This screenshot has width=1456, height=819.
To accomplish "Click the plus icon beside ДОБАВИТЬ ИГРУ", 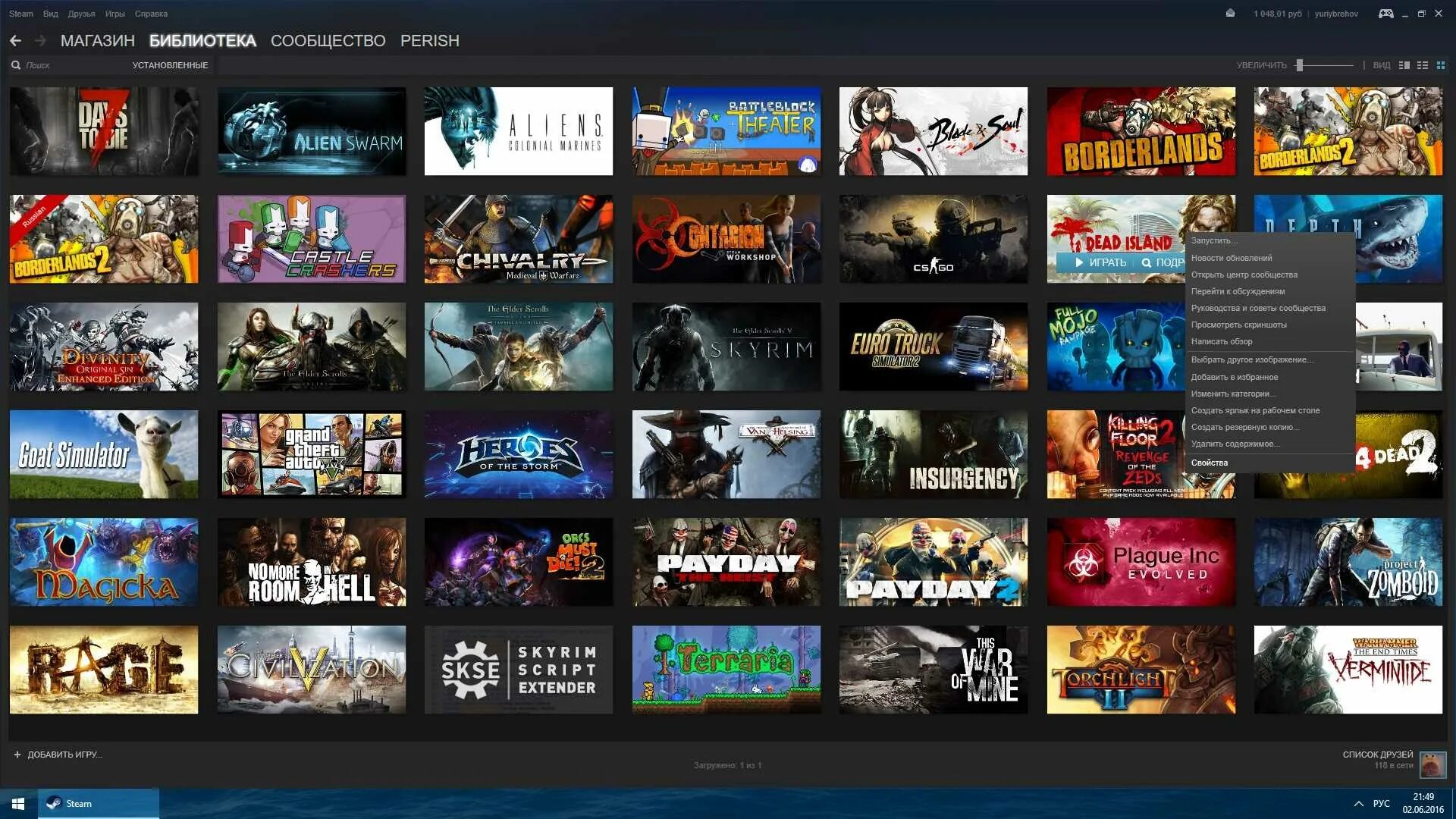I will coord(17,755).
